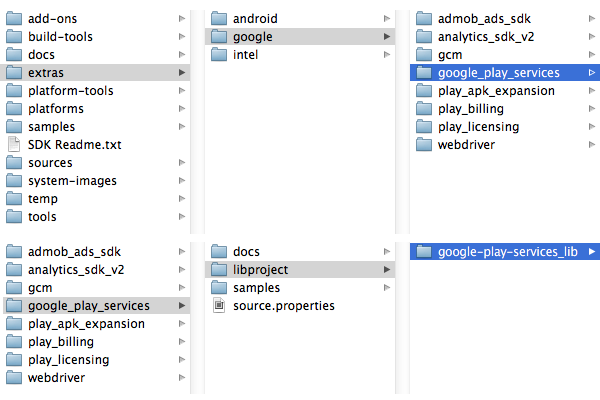Click the android folder icon
The width and height of the screenshot is (600, 400).
coord(219,18)
